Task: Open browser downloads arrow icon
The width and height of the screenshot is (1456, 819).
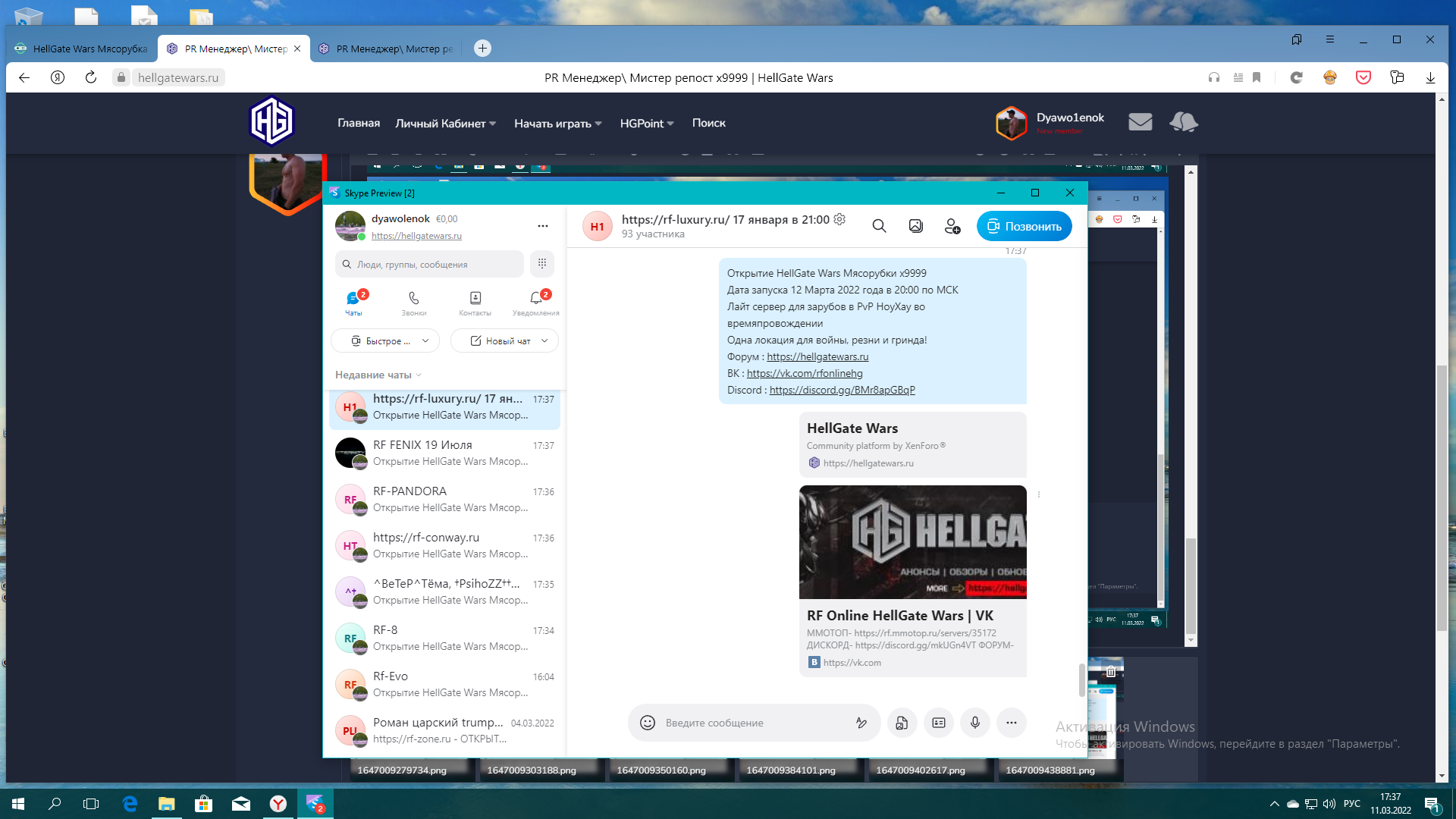Action: (1430, 77)
